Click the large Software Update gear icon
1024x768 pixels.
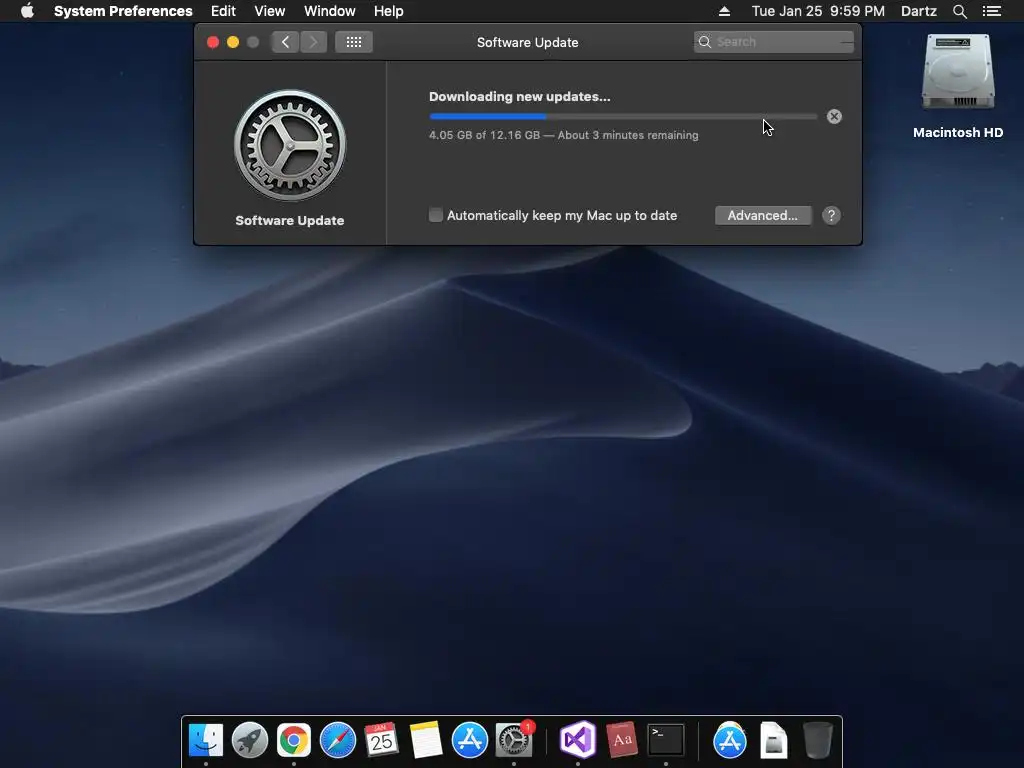[x=290, y=145]
